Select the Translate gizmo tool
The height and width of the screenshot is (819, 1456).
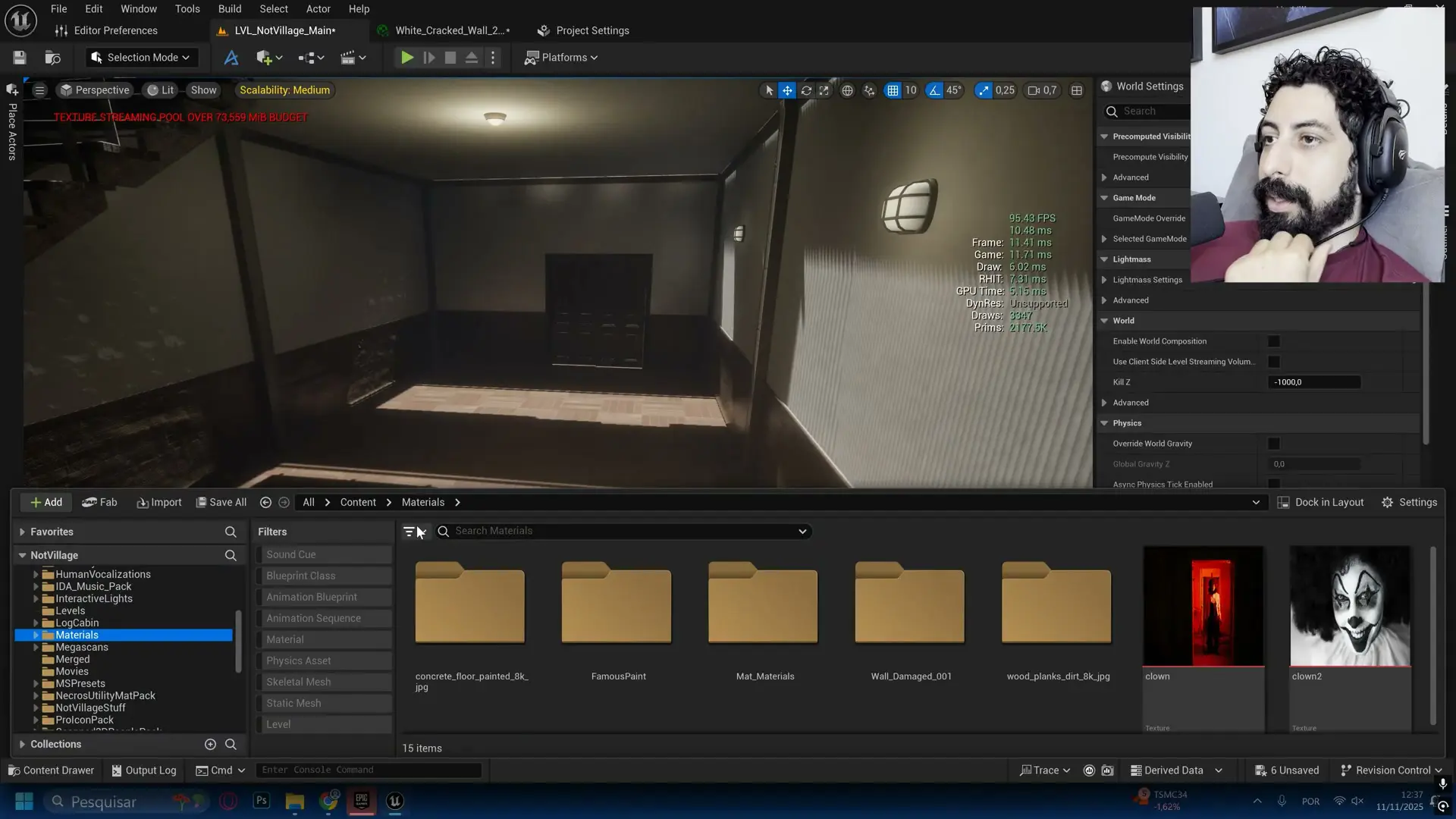click(787, 90)
